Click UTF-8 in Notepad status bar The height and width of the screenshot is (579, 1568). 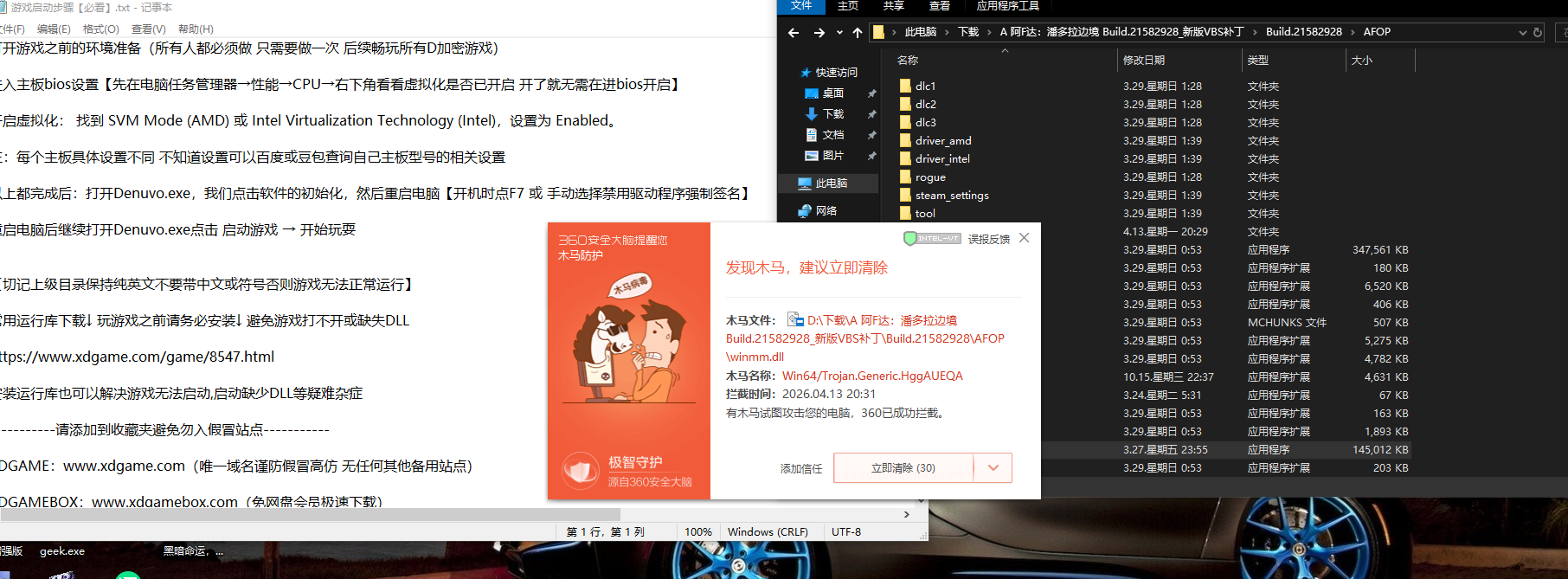[x=846, y=532]
